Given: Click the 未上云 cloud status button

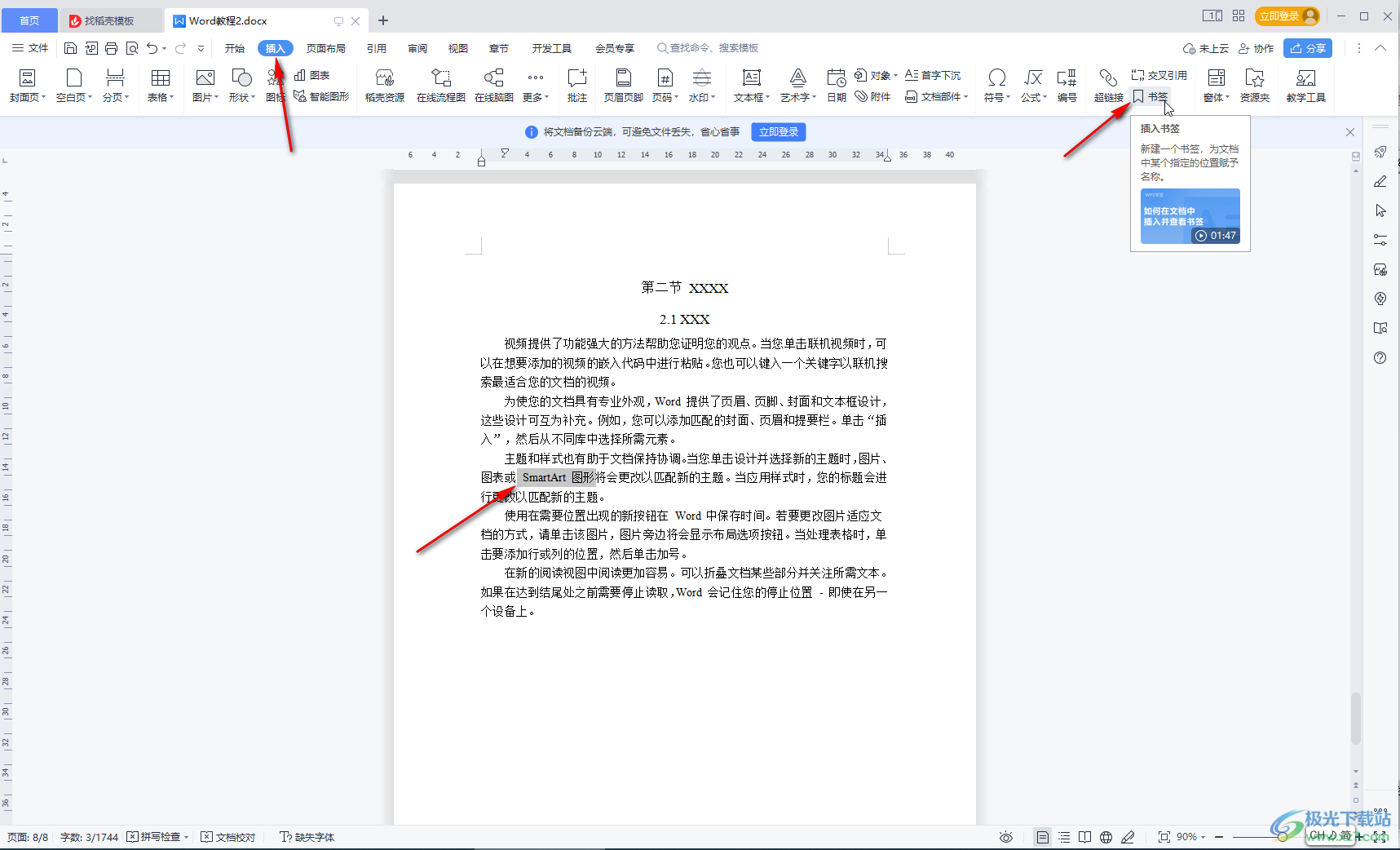Looking at the screenshot, I should 1206,48.
